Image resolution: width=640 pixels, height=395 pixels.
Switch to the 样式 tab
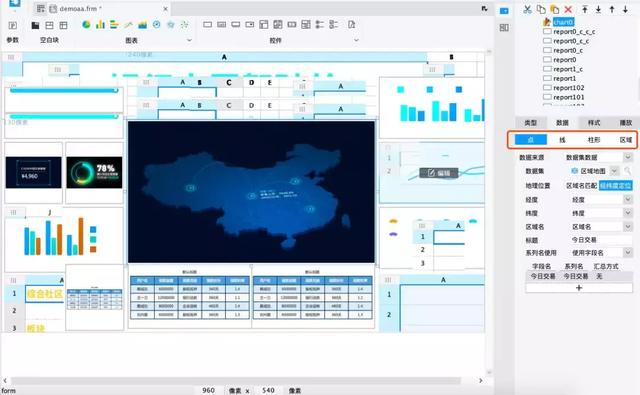pyautogui.click(x=594, y=122)
